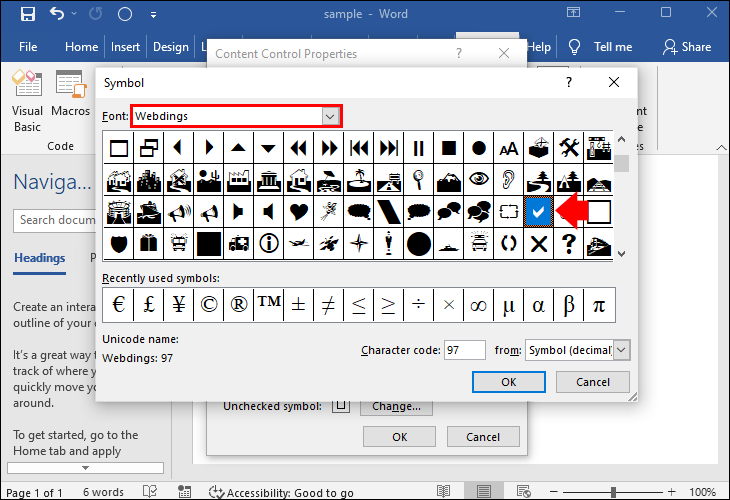
Task: Open the Macros button in ribbon
Action: [71, 100]
